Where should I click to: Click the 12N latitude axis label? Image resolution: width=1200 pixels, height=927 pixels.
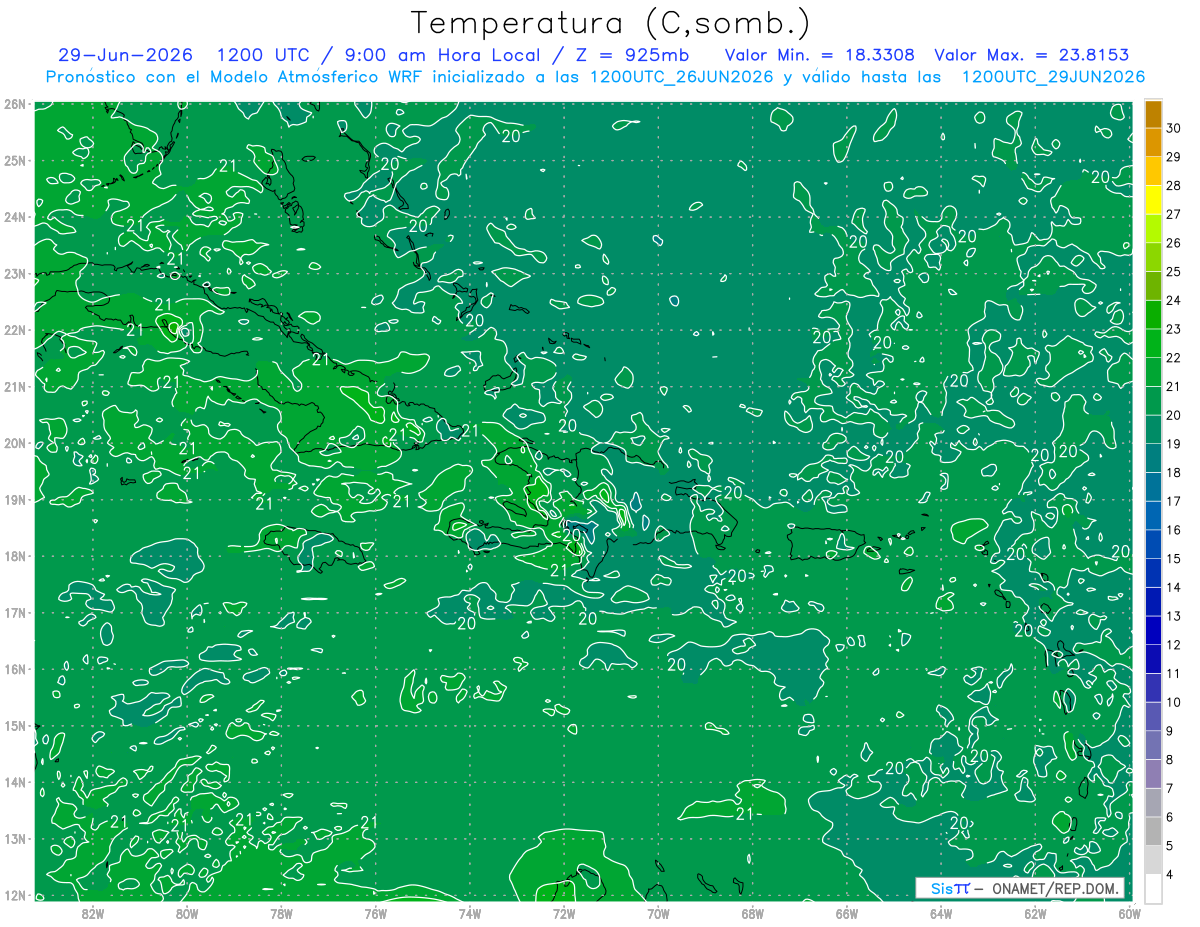(x=15, y=895)
